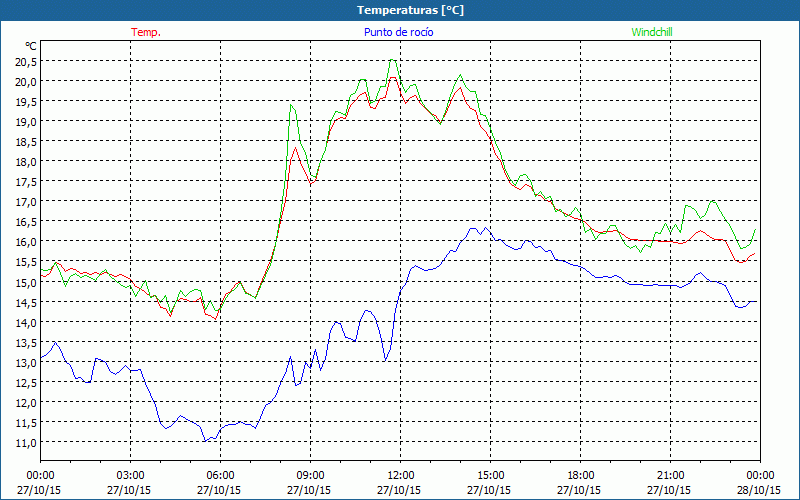This screenshot has height=500, width=800.
Task: Click the '15:00' time axis label
Action: [490, 476]
